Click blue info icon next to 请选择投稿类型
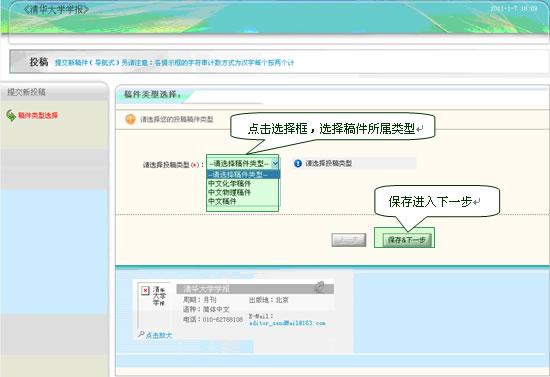Image resolution: width=550 pixels, height=377 pixels. (298, 163)
